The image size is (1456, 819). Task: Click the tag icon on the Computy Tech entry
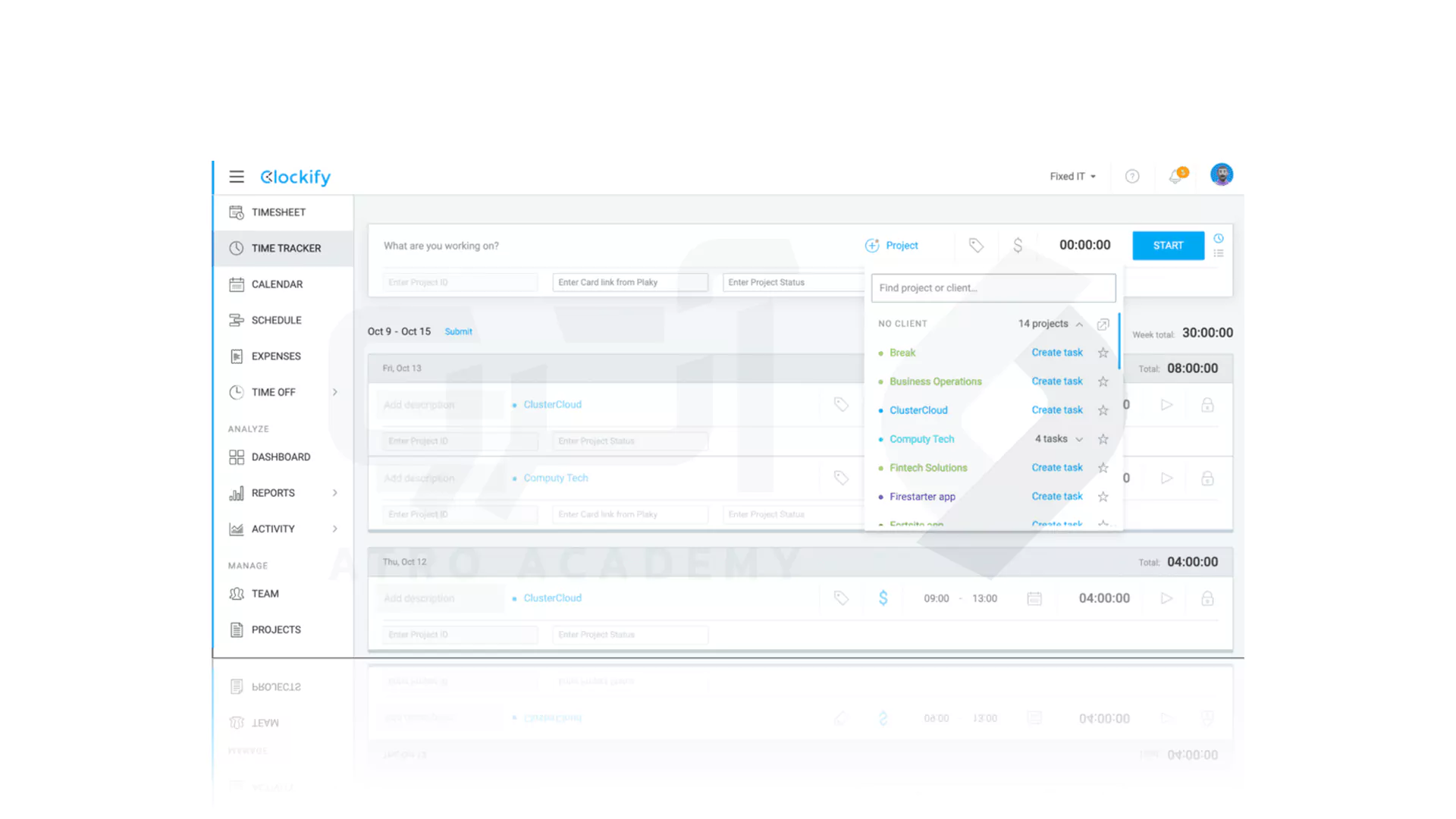click(841, 478)
